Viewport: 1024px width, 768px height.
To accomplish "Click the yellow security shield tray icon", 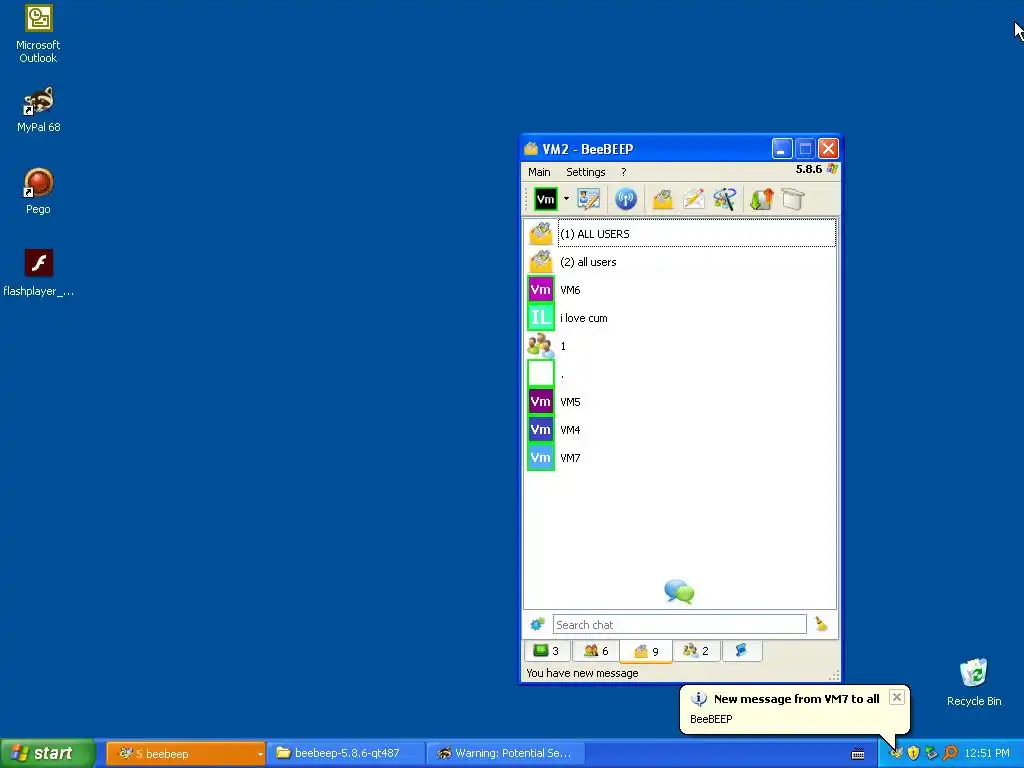I will pos(914,754).
